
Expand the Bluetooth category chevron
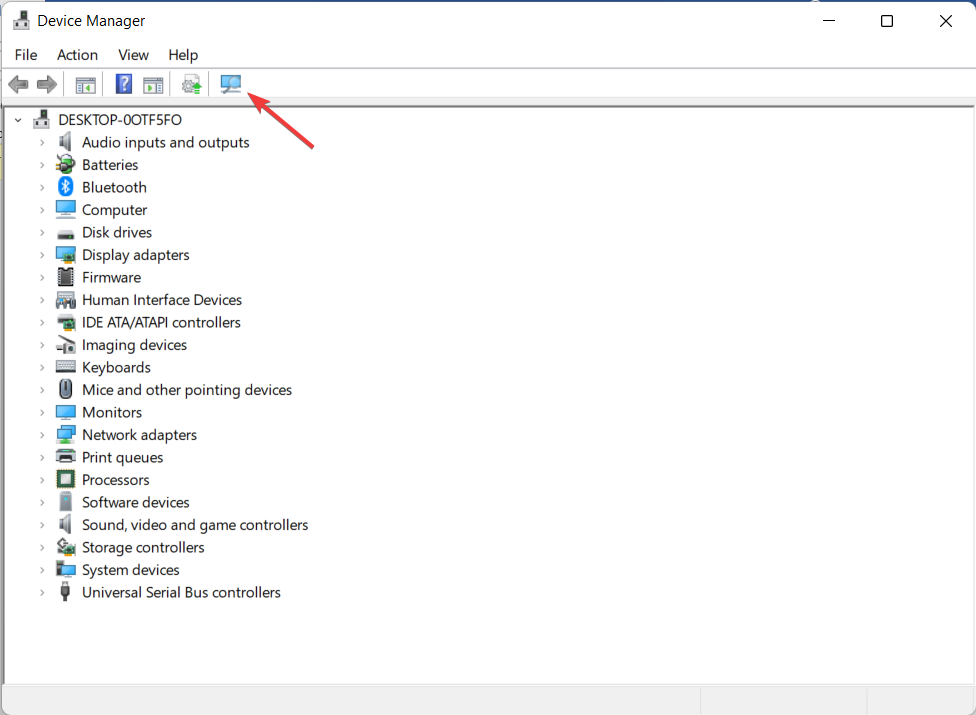pyautogui.click(x=42, y=187)
